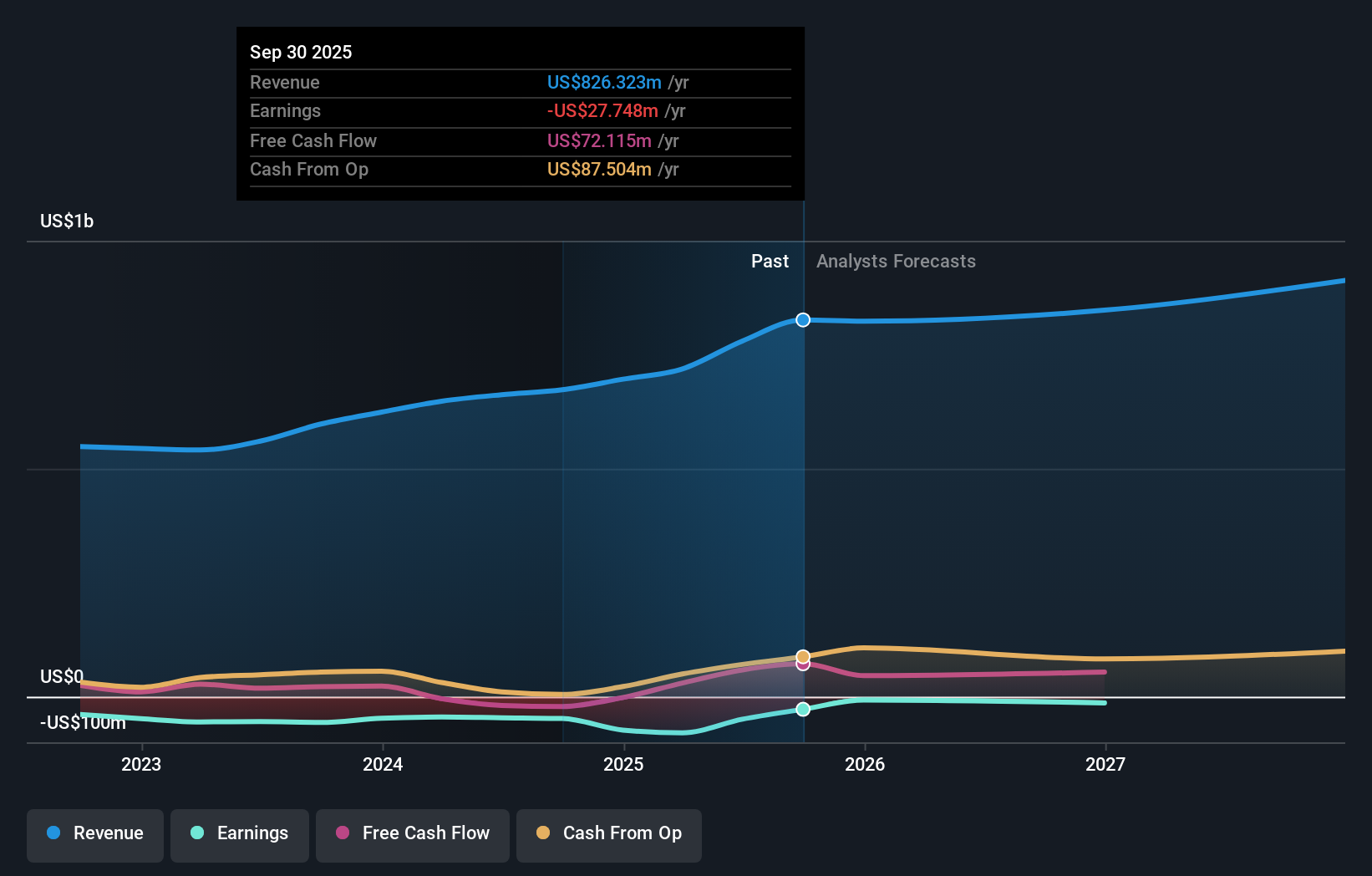Click the 2026 year axis label

pos(866,764)
